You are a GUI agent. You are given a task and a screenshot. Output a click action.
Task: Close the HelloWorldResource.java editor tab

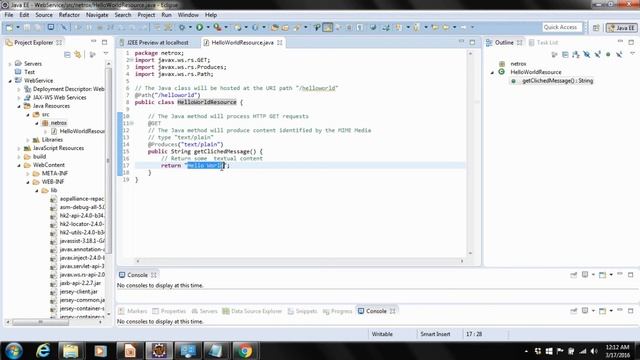[280, 42]
